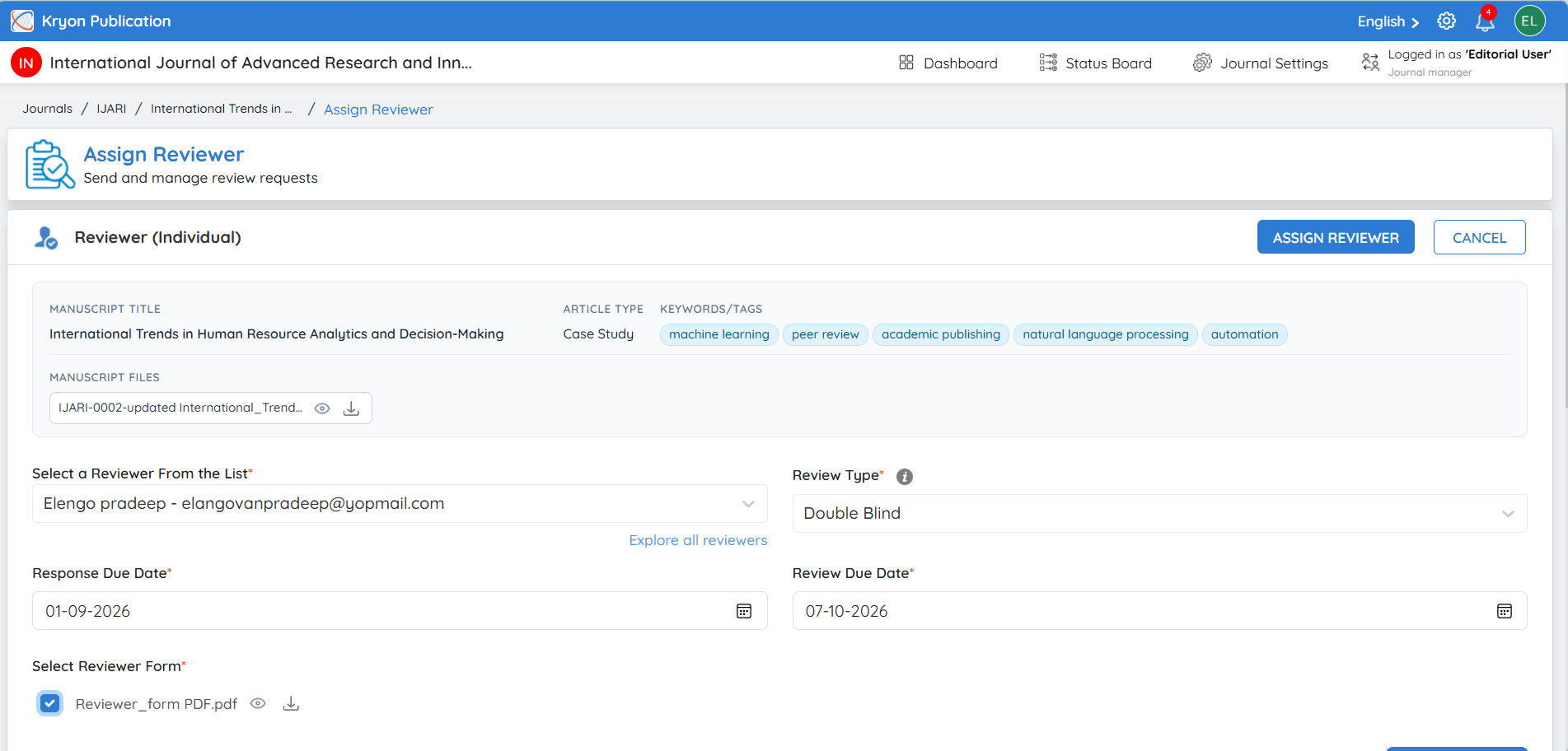Viewport: 1568px width, 751px height.
Task: Open the Status Board menu
Action: tap(1095, 63)
